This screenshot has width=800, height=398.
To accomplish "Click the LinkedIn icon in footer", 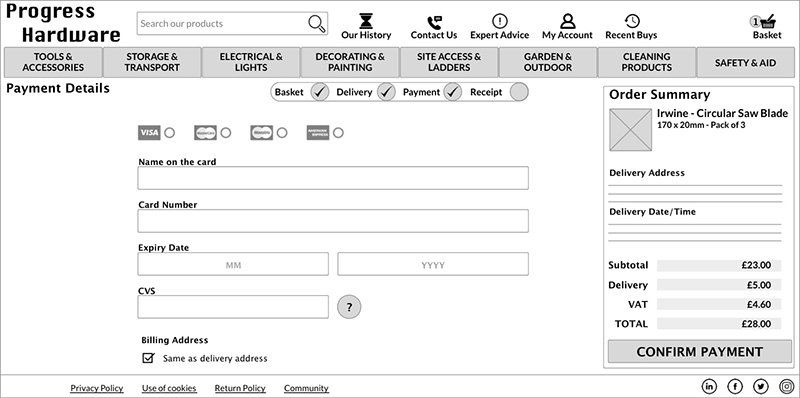I will [x=709, y=387].
